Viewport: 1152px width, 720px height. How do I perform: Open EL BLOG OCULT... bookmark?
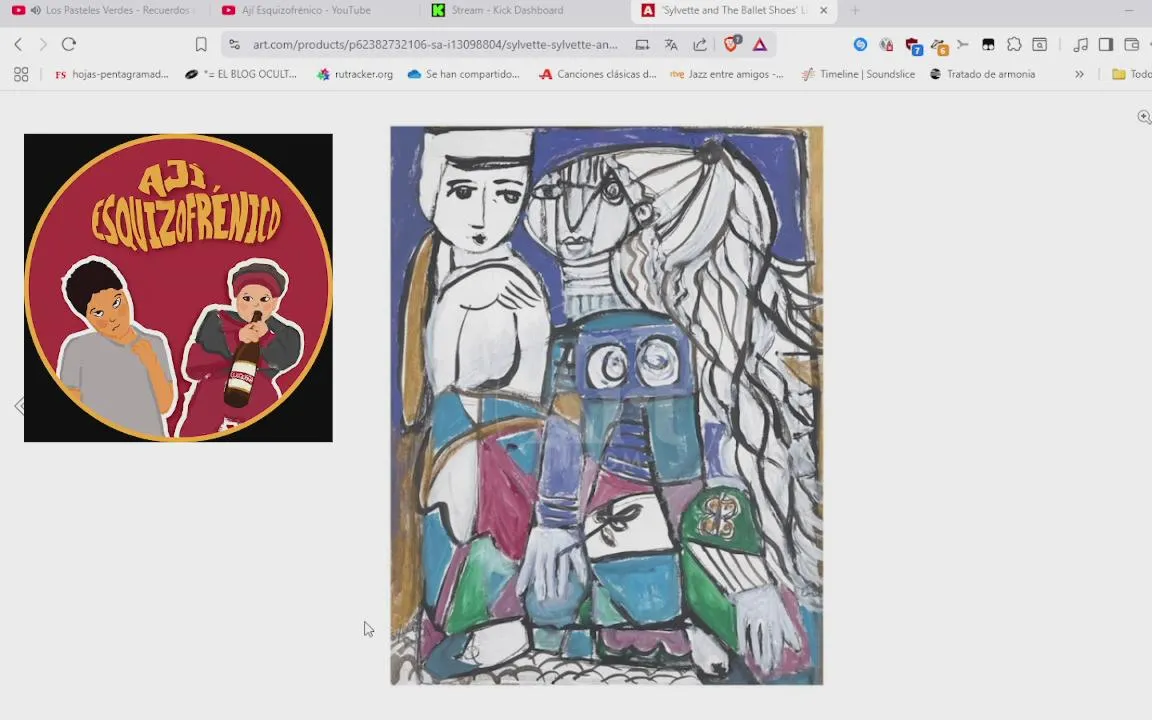241,74
